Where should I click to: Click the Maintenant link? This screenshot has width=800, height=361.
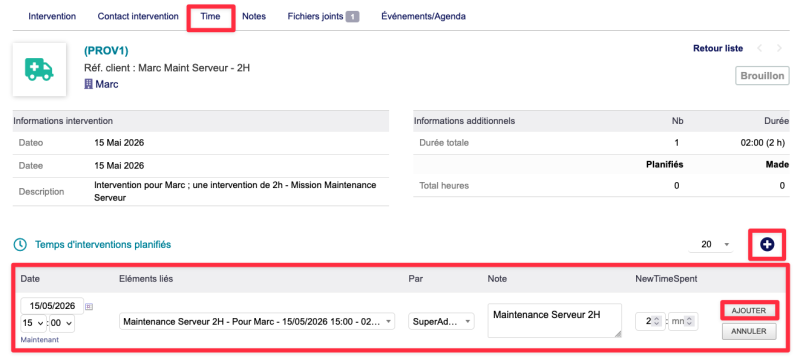pyautogui.click(x=39, y=340)
